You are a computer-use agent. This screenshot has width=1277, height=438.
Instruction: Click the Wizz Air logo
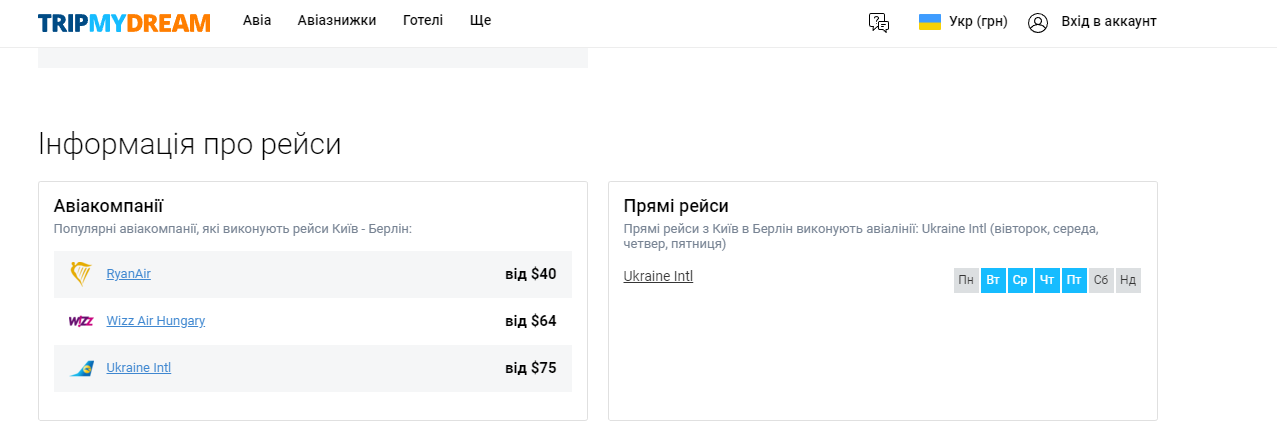click(81, 321)
